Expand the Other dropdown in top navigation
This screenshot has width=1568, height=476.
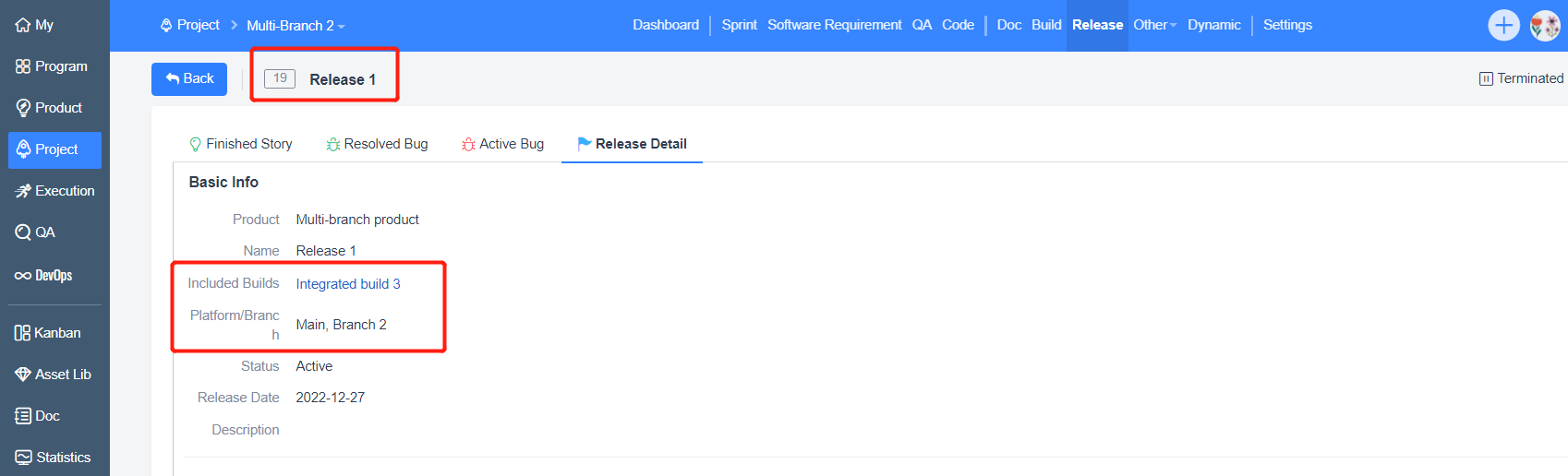pos(1154,25)
